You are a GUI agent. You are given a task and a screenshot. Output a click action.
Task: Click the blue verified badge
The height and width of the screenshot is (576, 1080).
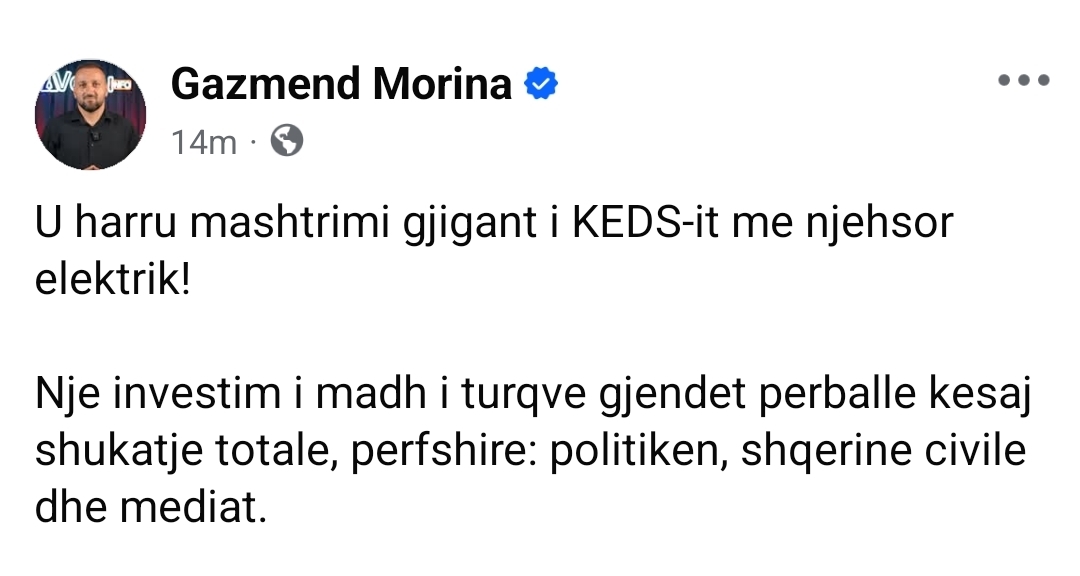tap(542, 85)
